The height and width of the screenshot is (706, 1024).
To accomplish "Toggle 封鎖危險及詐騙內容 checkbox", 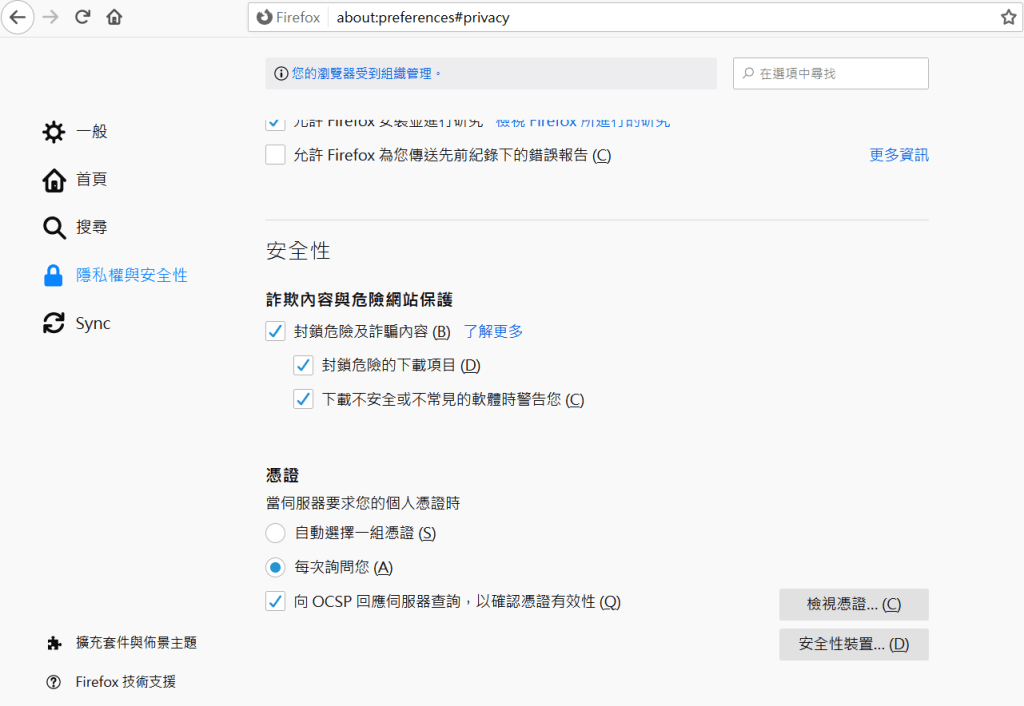I will pos(275,331).
